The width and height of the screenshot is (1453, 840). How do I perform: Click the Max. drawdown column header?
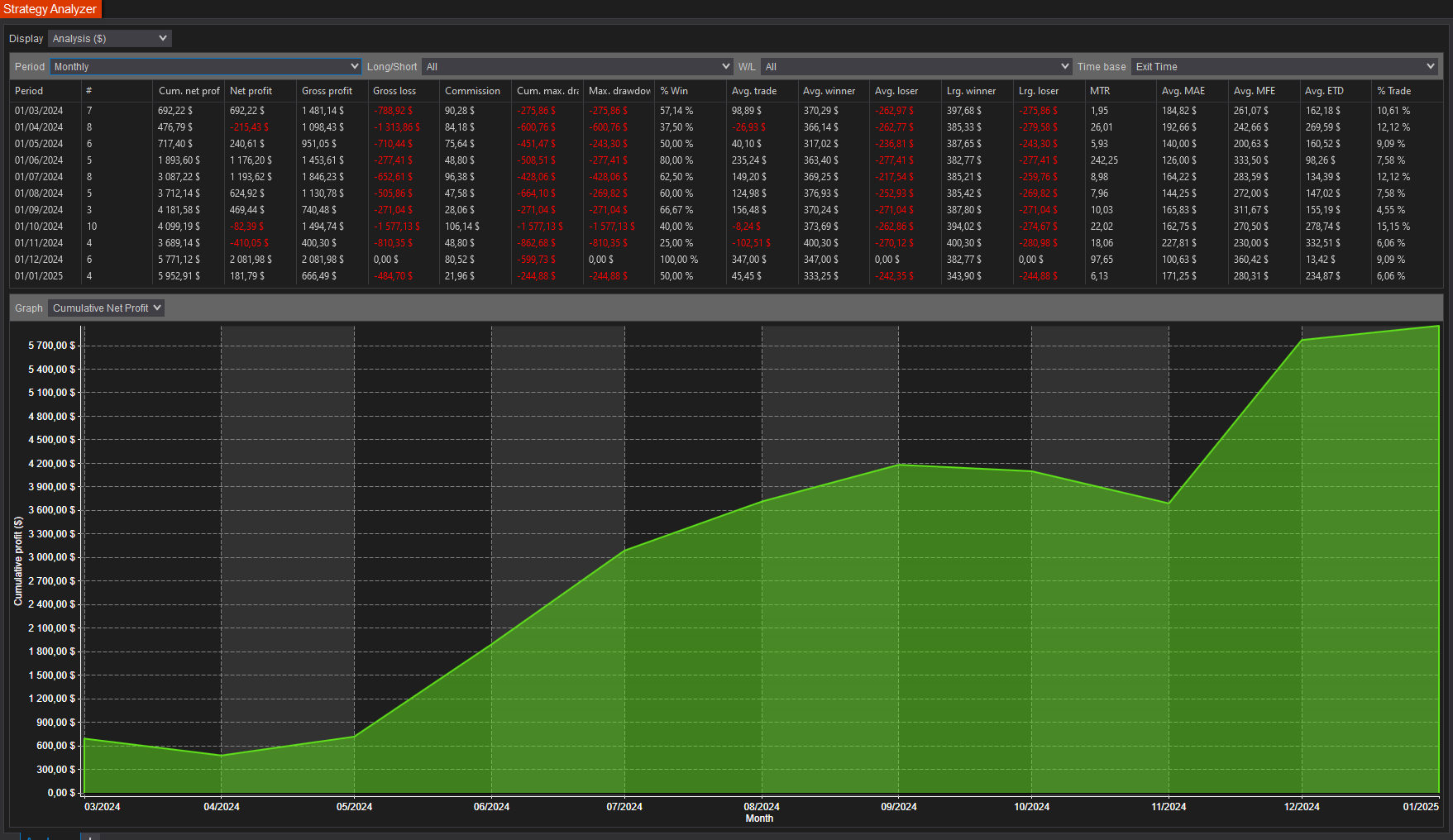619,91
